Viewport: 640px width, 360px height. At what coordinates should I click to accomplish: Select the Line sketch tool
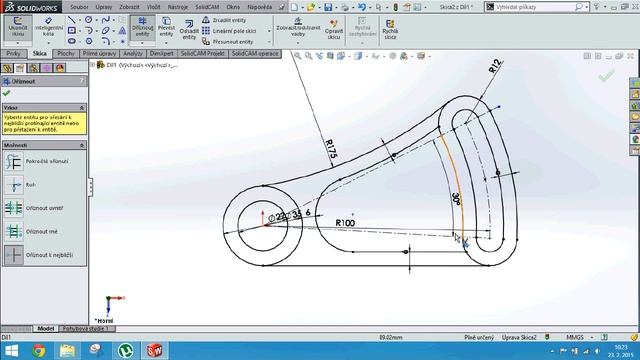pos(71,20)
